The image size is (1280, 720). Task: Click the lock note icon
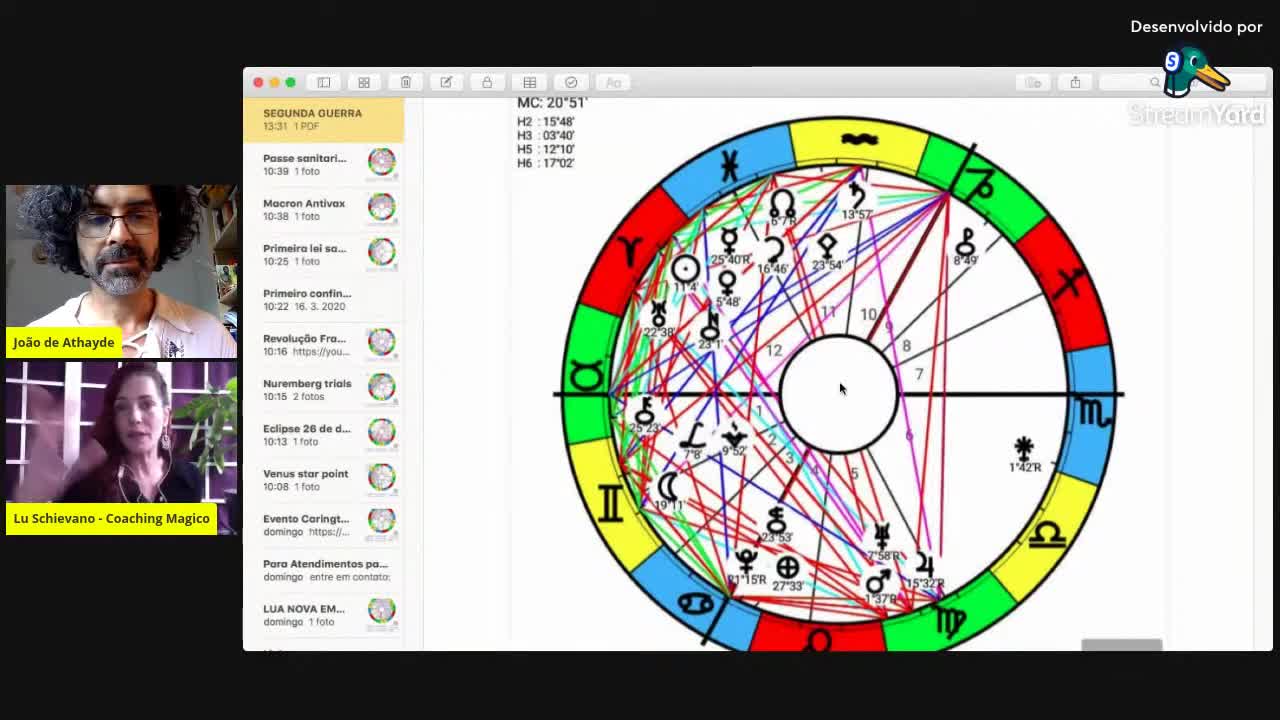tap(487, 82)
